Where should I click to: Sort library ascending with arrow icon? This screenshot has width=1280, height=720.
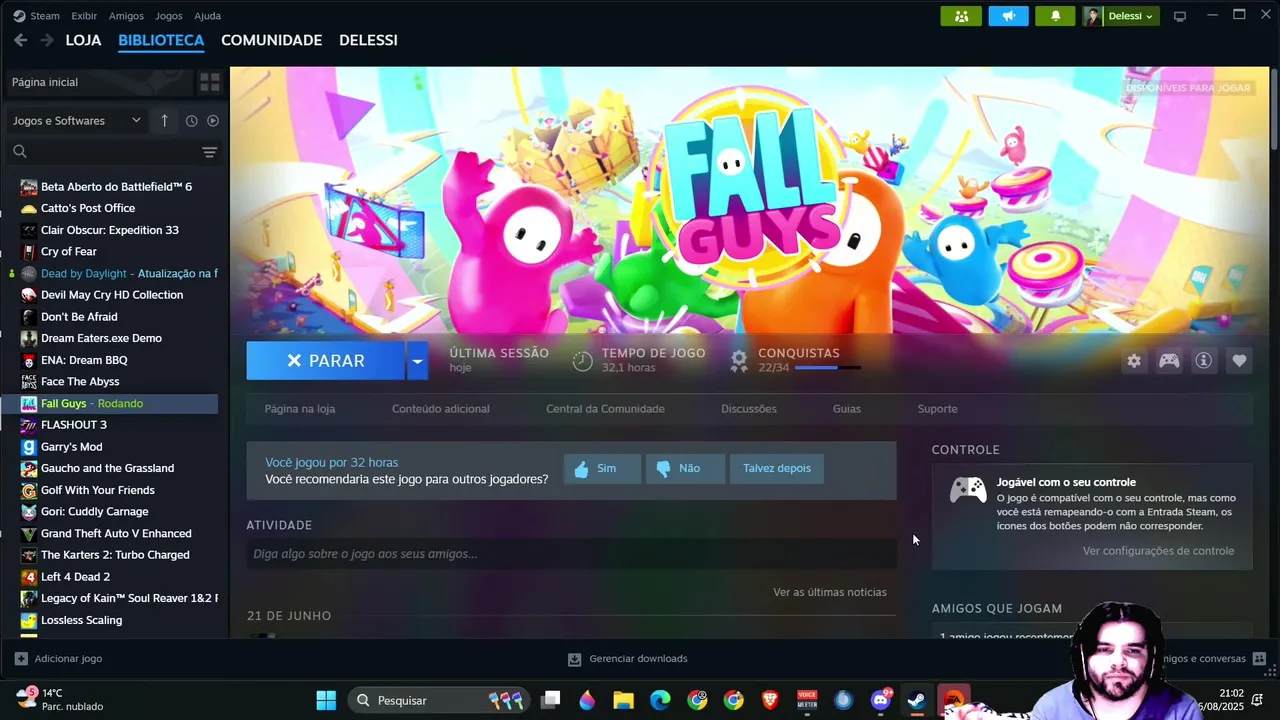(165, 120)
